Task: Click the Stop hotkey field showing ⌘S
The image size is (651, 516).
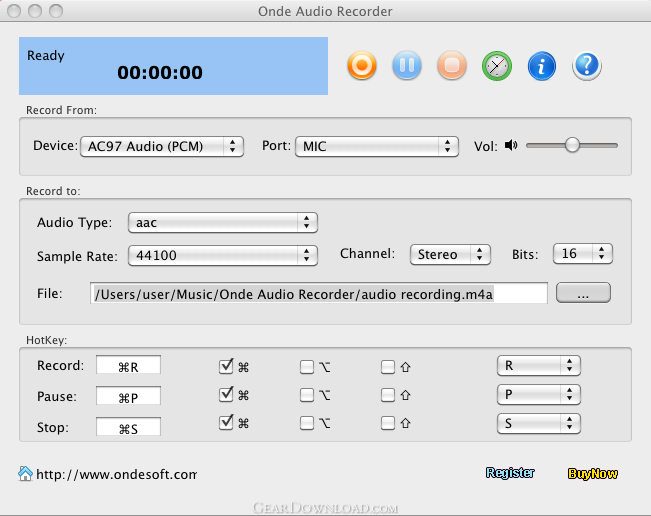Action: tap(128, 427)
